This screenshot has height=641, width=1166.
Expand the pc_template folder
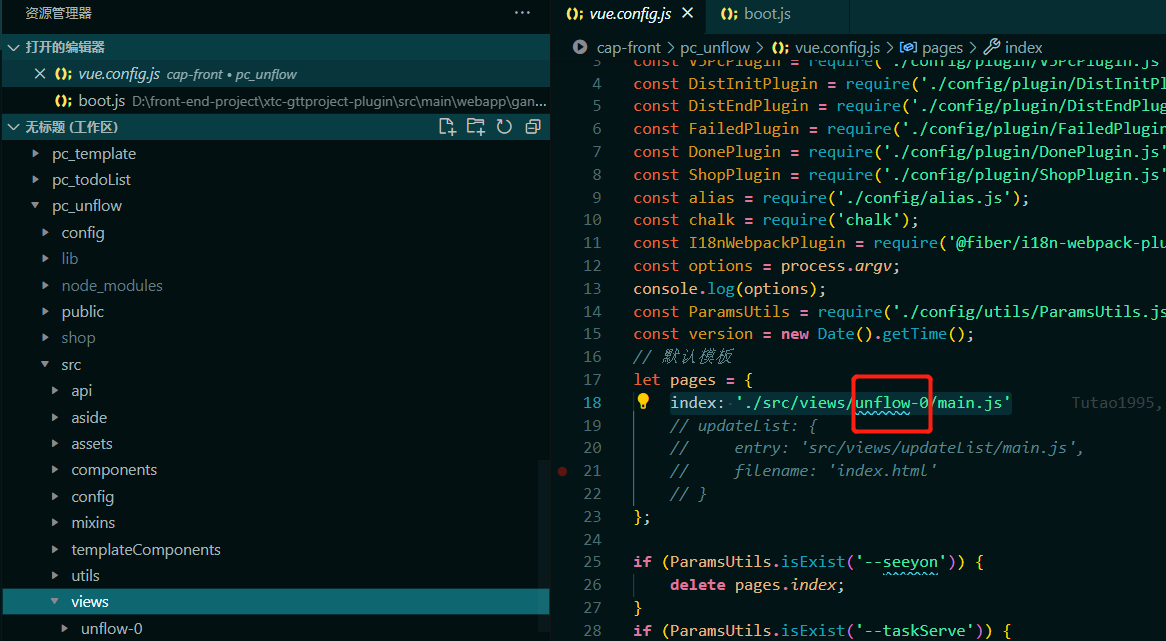(x=93, y=154)
